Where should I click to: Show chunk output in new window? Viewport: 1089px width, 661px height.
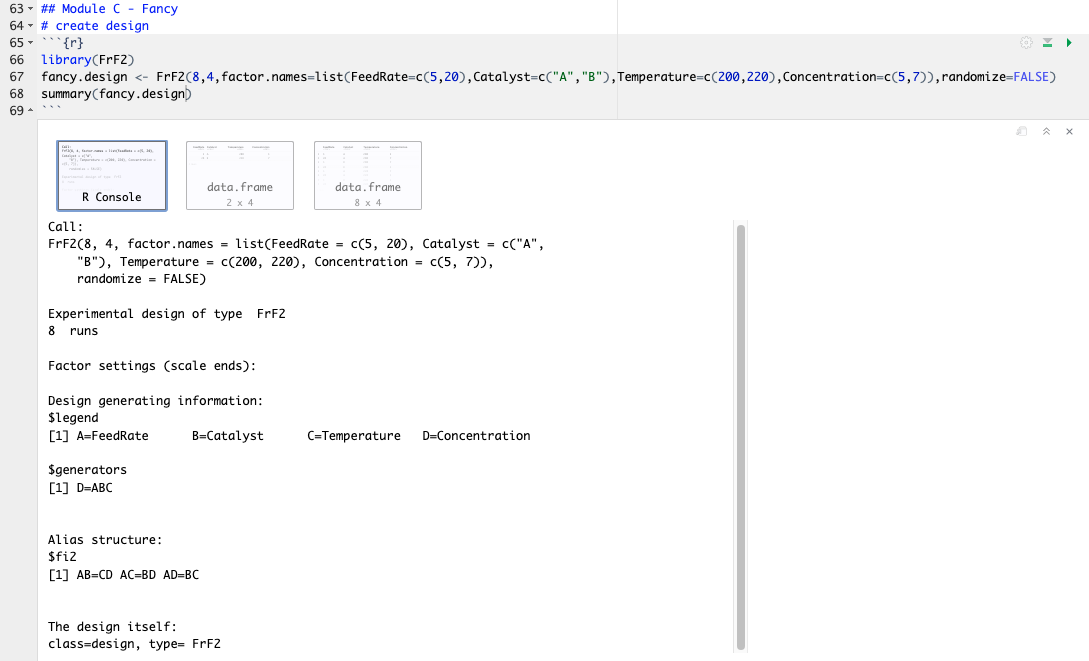(x=1022, y=131)
